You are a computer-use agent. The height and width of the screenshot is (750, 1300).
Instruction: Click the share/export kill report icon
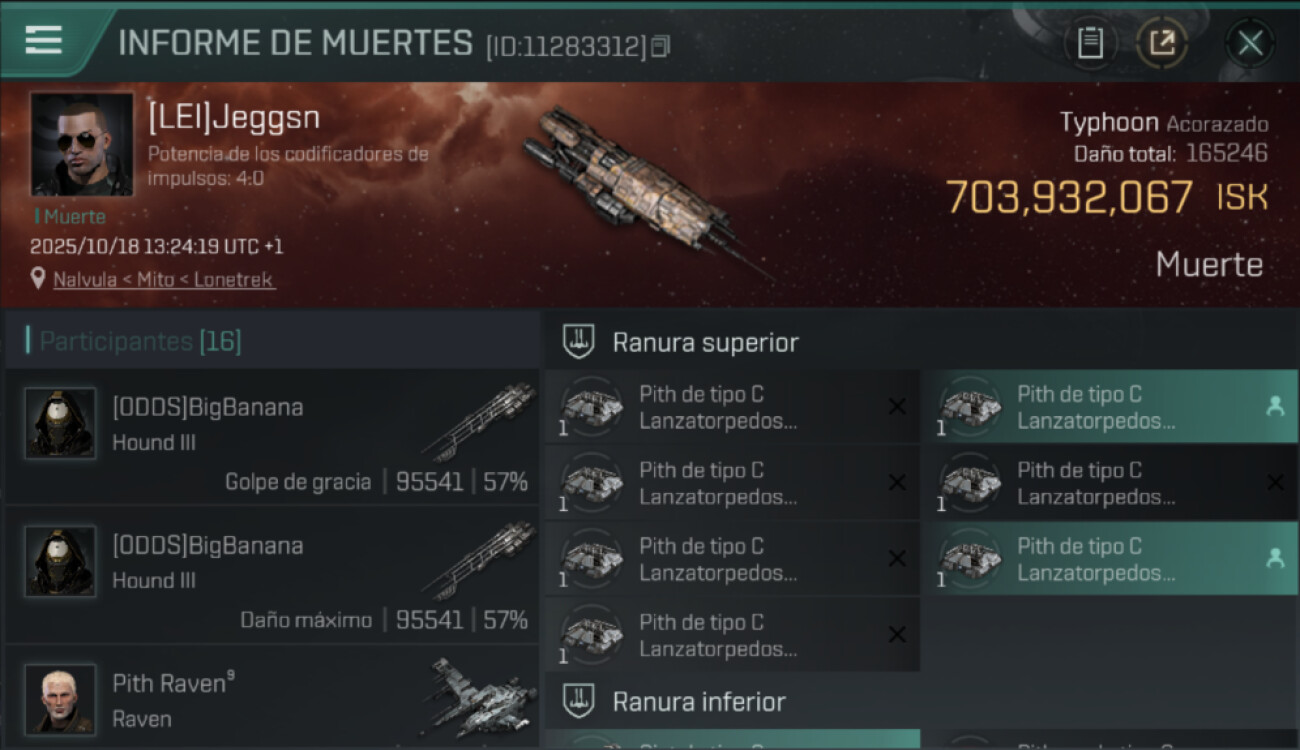[x=1162, y=43]
